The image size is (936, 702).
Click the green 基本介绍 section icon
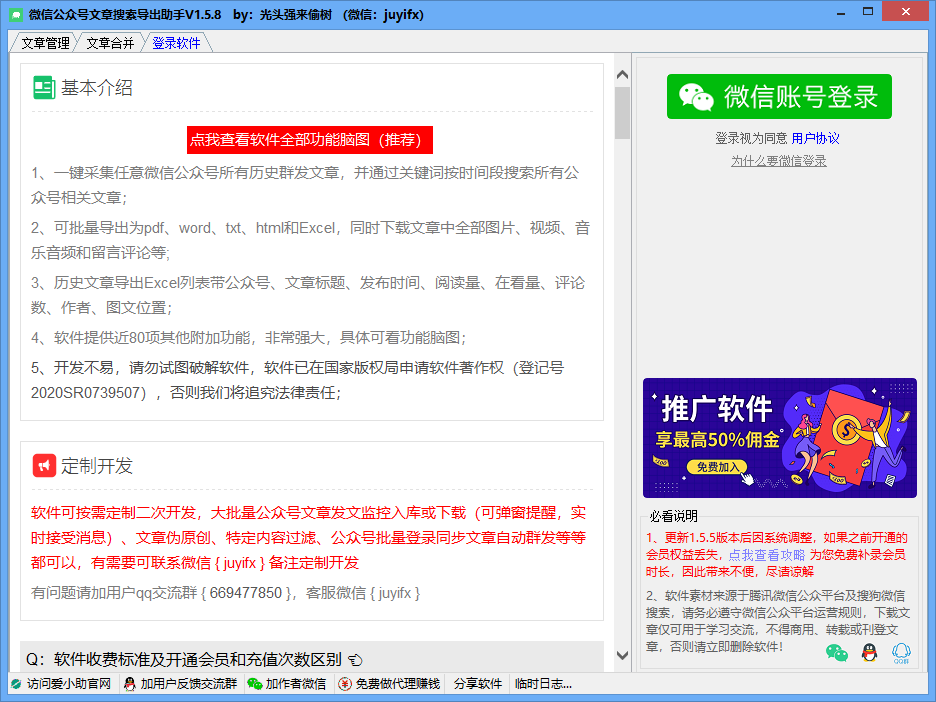pos(44,88)
